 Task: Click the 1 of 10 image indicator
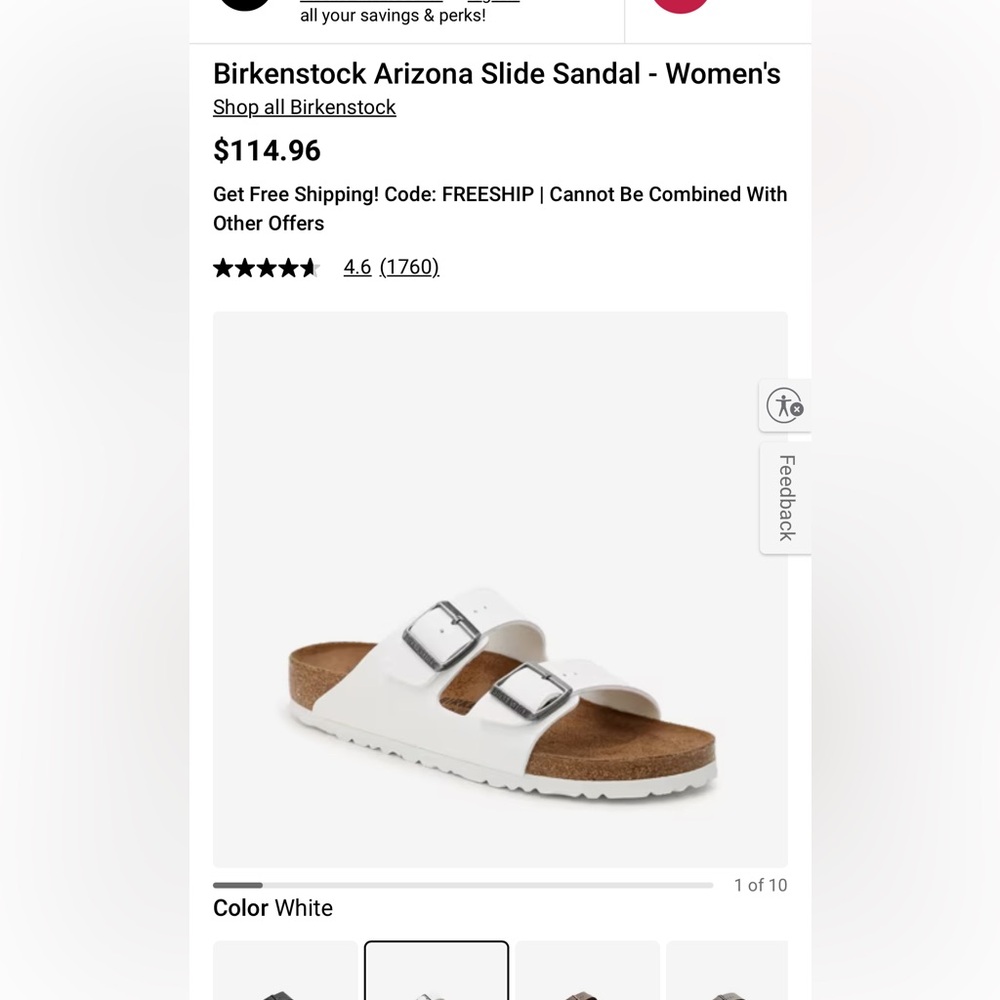click(760, 885)
